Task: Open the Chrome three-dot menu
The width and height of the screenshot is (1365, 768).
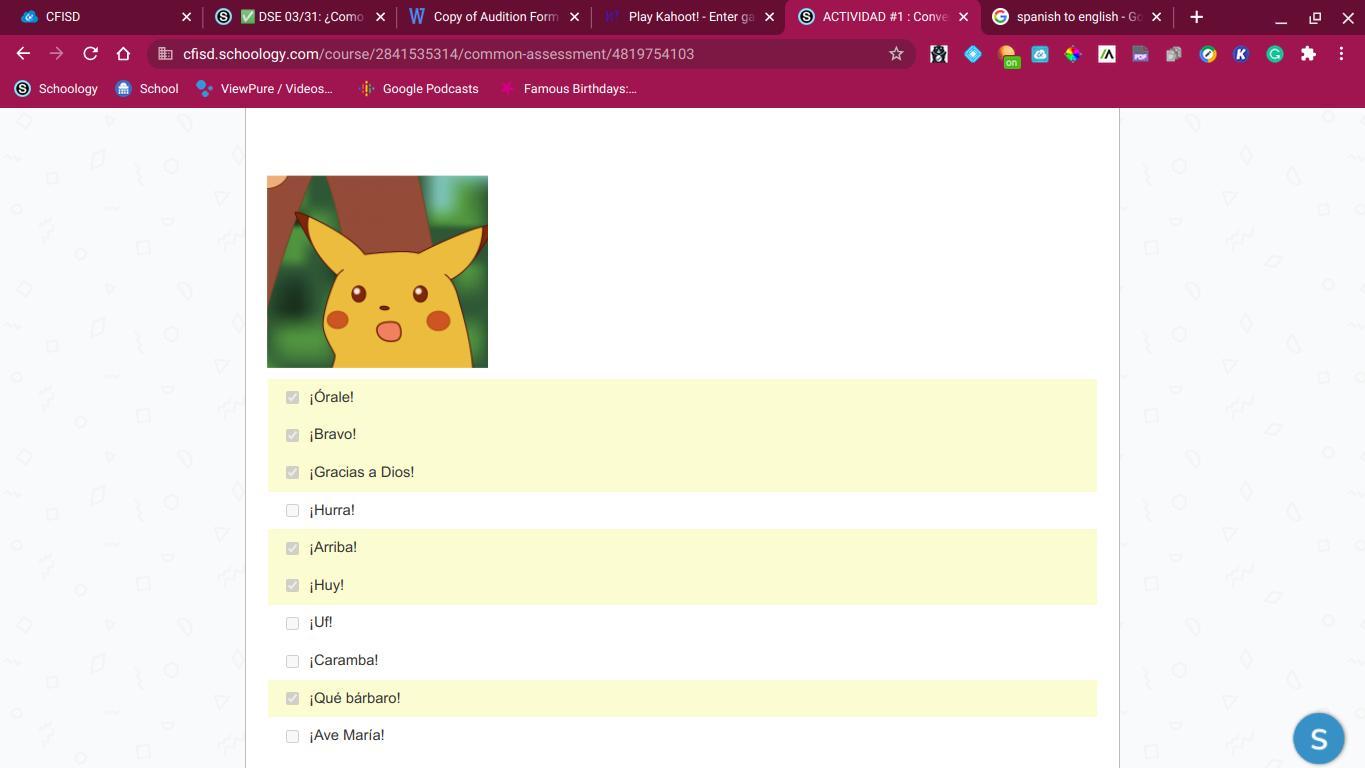Action: tap(1341, 54)
